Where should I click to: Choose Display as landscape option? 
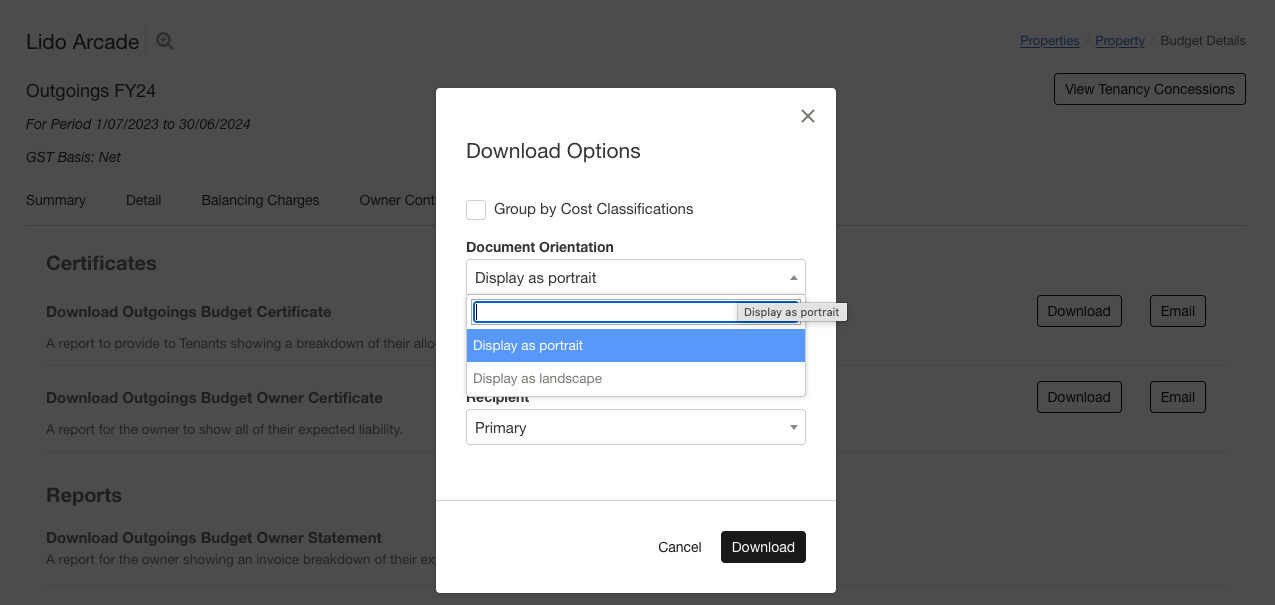point(635,379)
